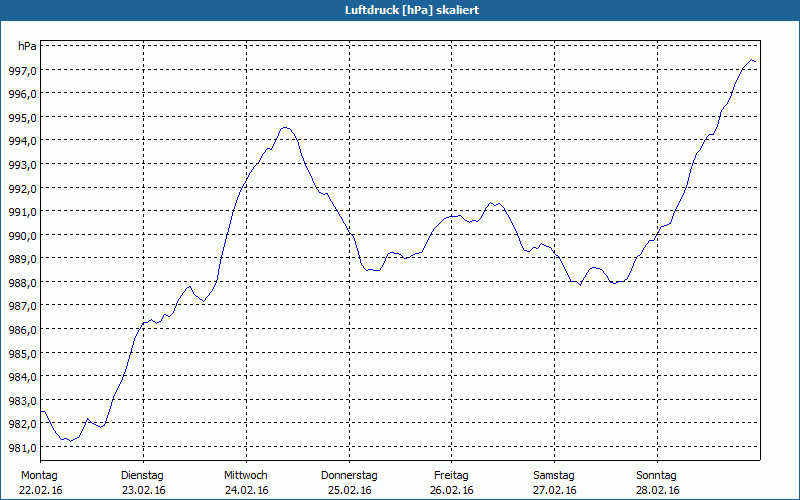Click the date 28.02.16
Screen dimensions: 800x500
tap(658, 490)
